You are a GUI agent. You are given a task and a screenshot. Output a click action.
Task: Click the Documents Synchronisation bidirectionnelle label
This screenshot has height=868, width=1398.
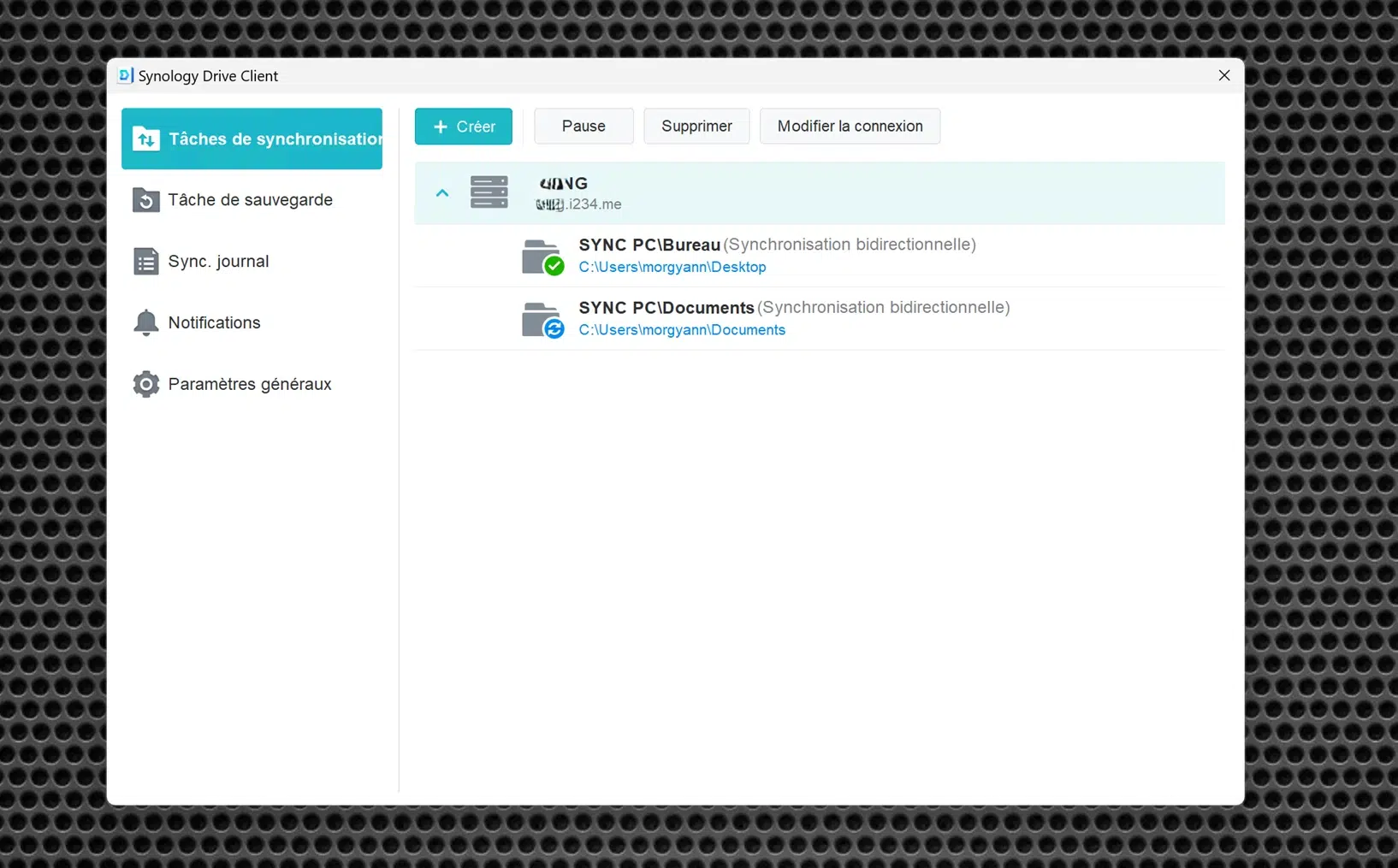(884, 308)
